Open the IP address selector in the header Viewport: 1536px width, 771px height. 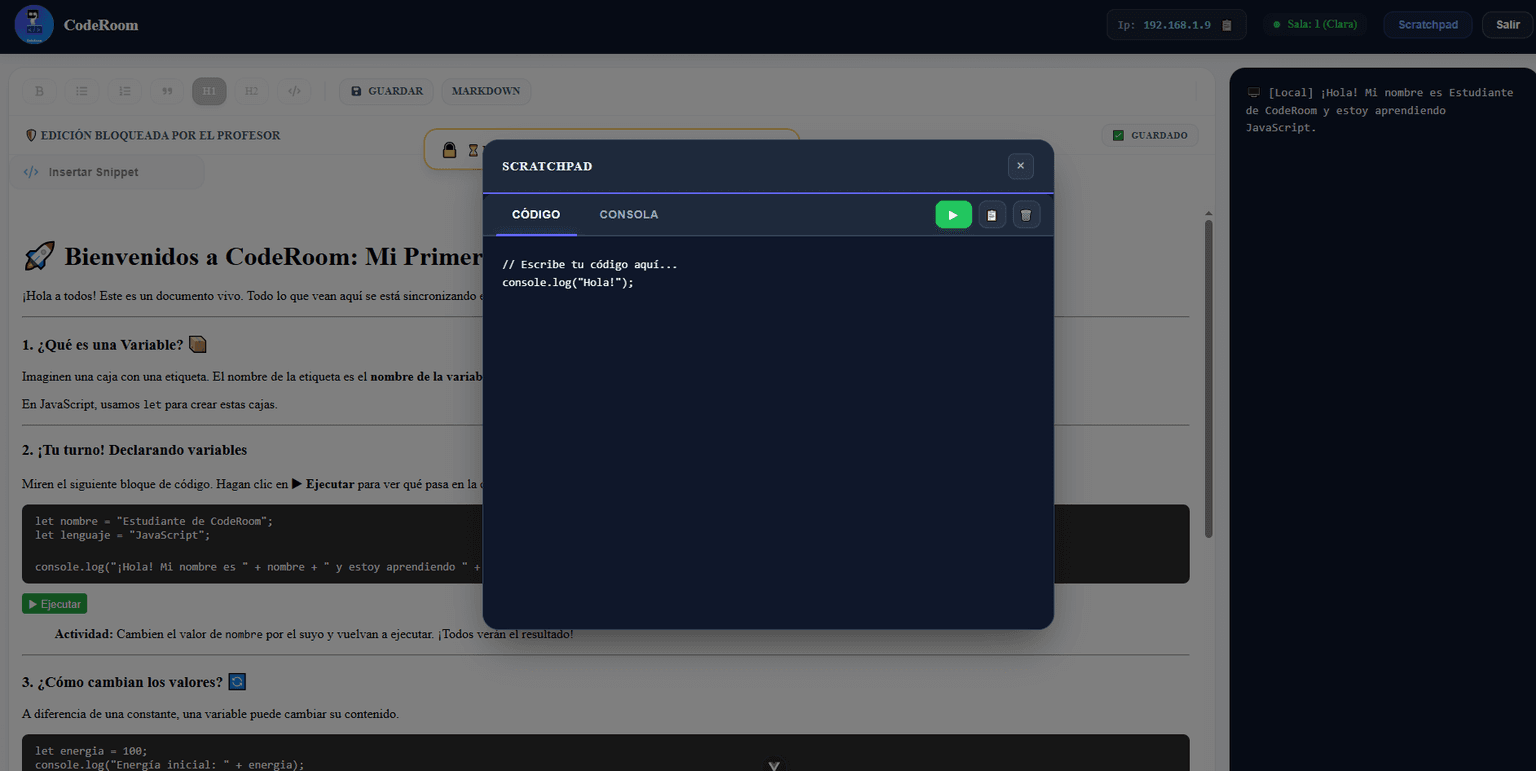coord(1176,24)
